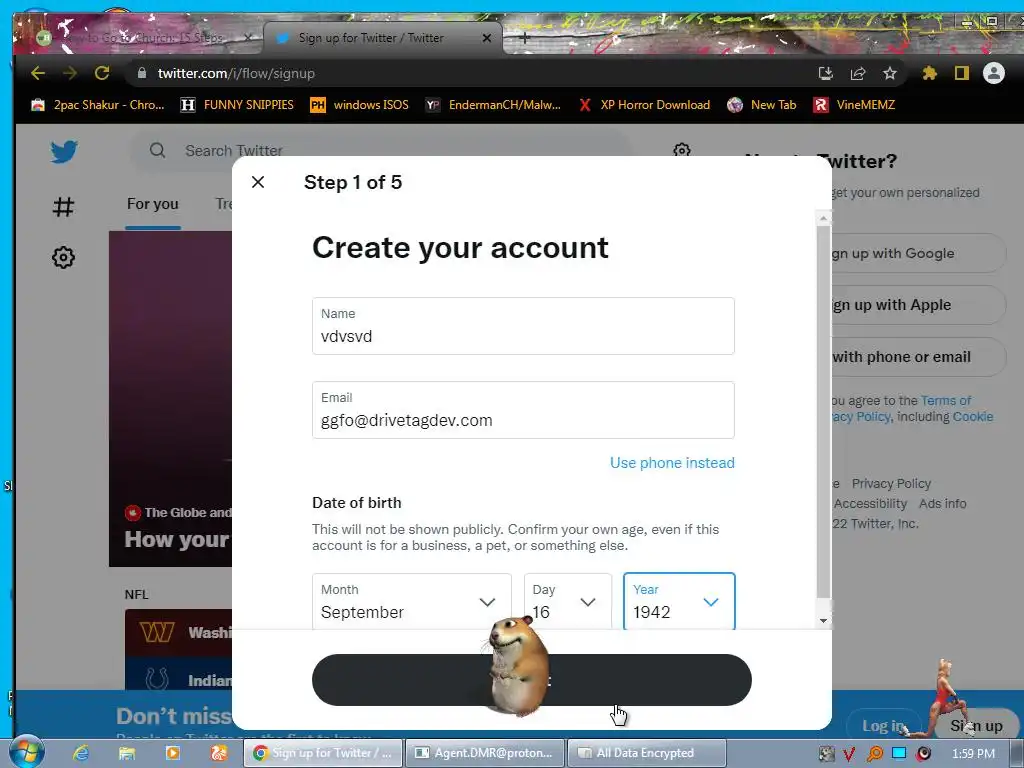
Task: Click the Log in button in banner
Action: point(881,726)
